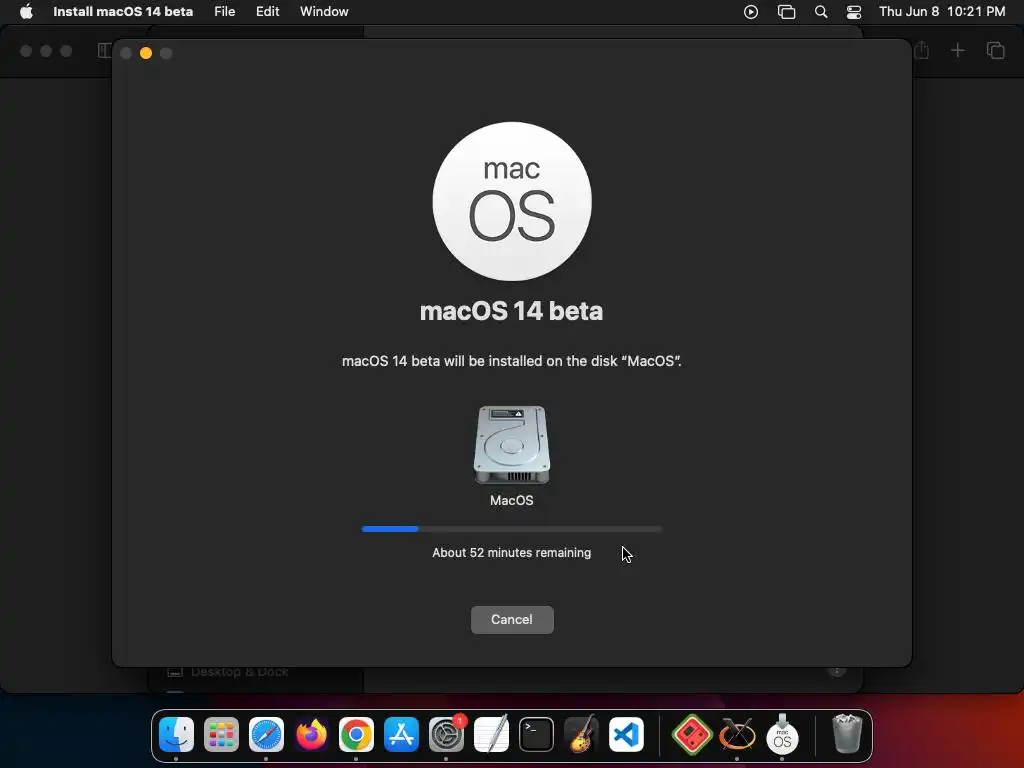Cancel the macOS 14 beta installation
The height and width of the screenshot is (768, 1024).
point(512,619)
